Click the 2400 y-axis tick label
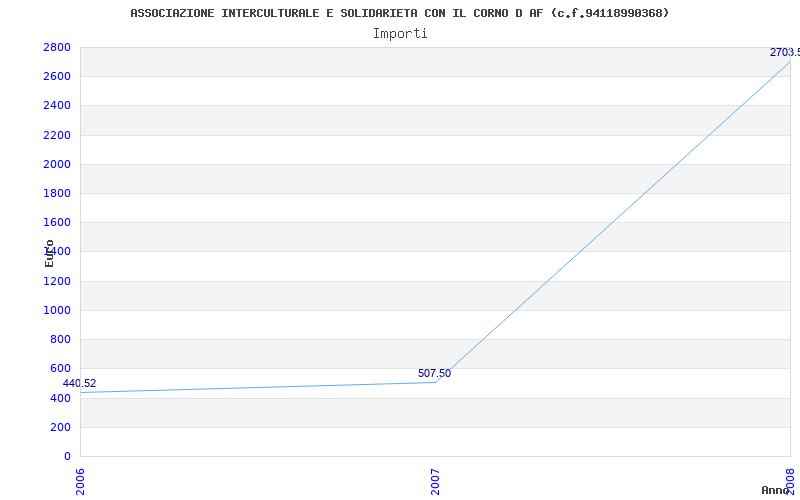800x500 pixels. pyautogui.click(x=57, y=106)
